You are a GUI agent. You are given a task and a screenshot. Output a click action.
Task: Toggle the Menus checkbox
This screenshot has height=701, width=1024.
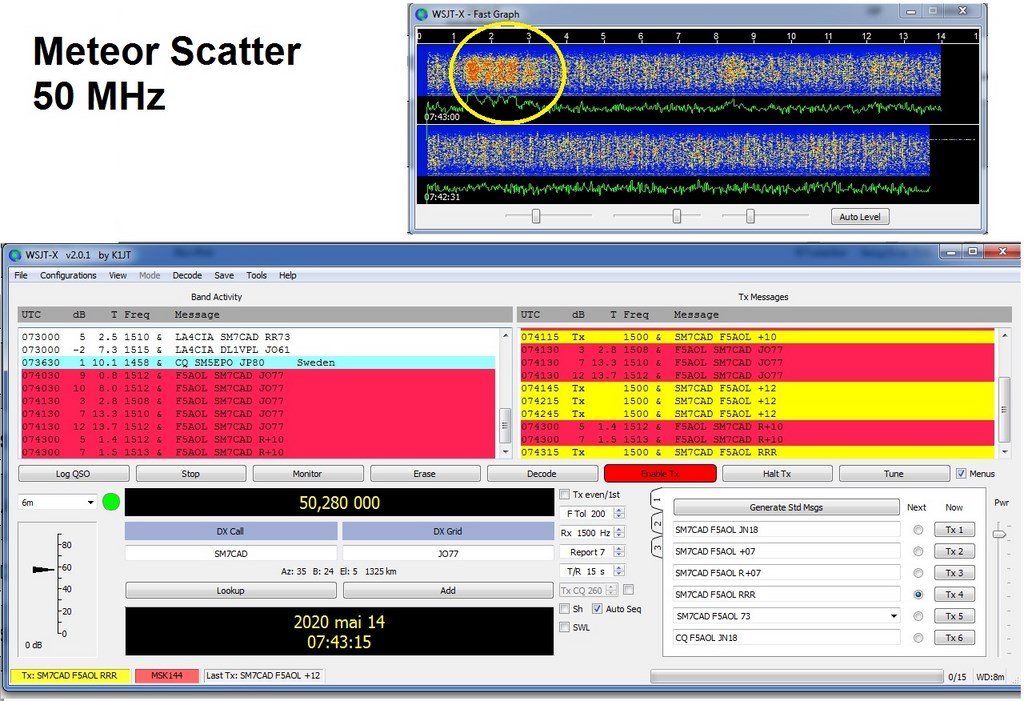tap(961, 474)
